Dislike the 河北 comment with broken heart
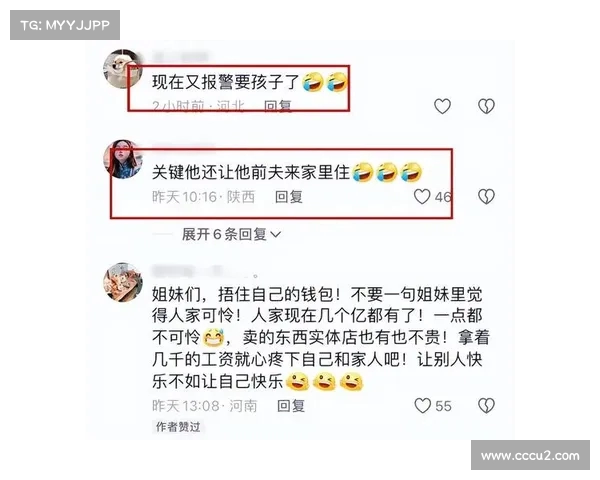Viewport: 600px width, 480px height. click(486, 106)
